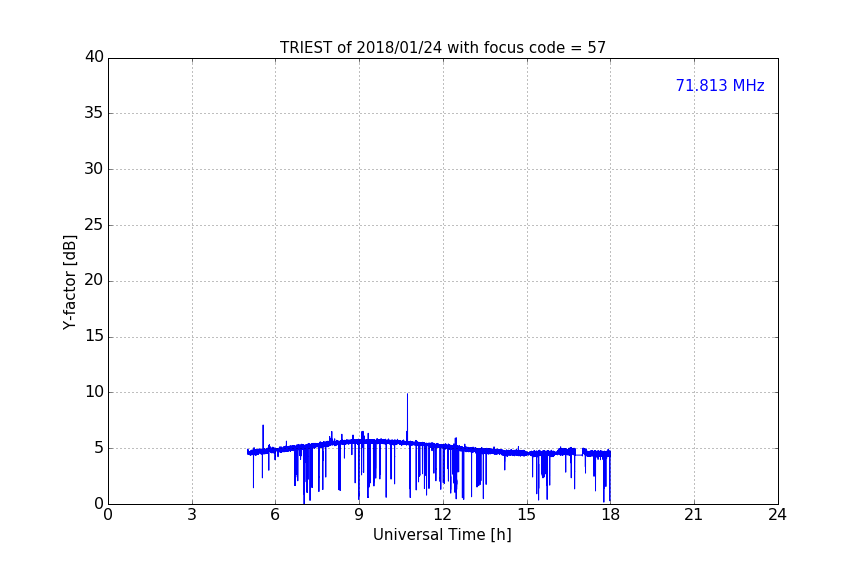
Task: Click the tallest spike reaching 10 dB
Action: pos(407,416)
